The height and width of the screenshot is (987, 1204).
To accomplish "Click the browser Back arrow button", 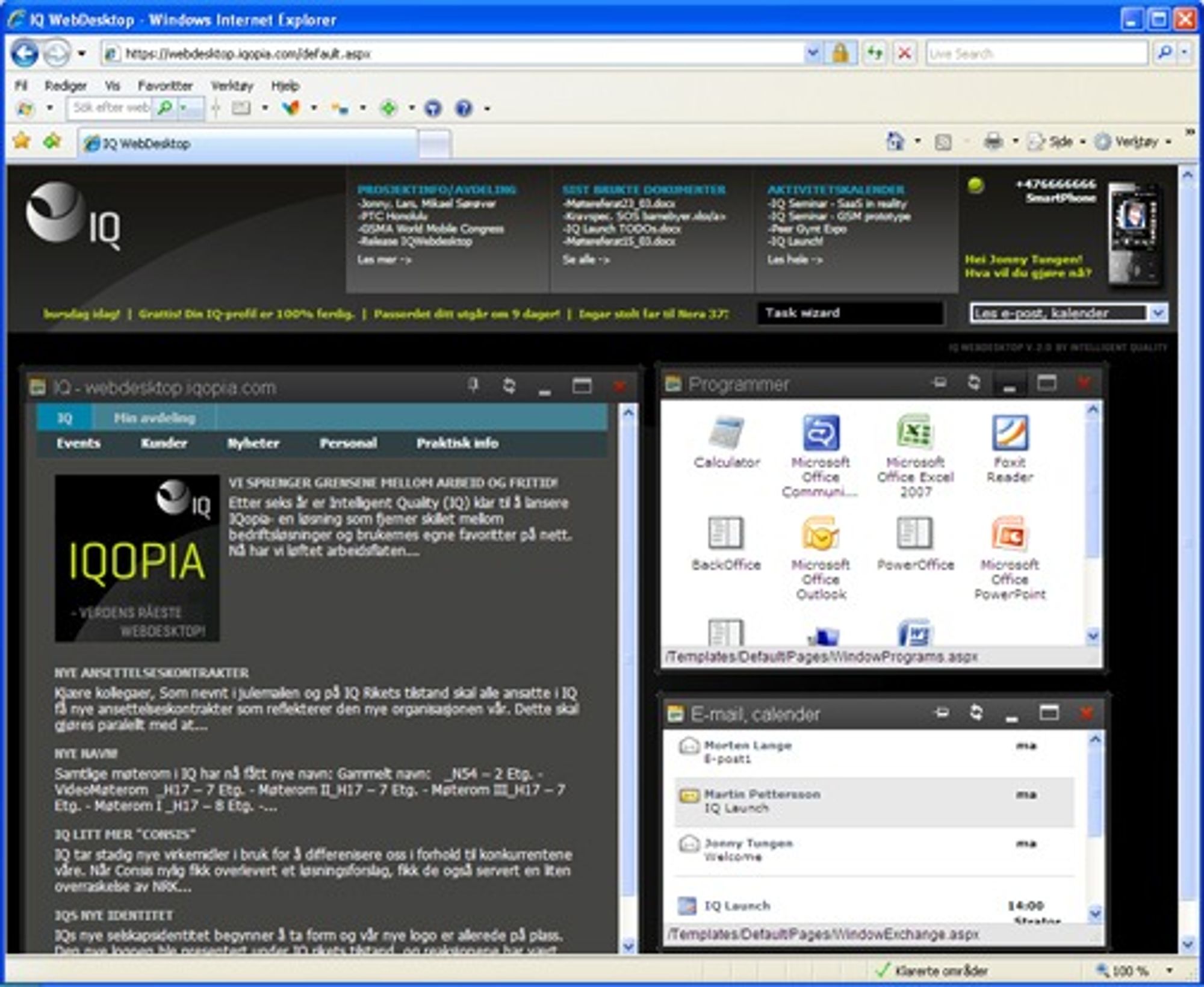I will (25, 54).
